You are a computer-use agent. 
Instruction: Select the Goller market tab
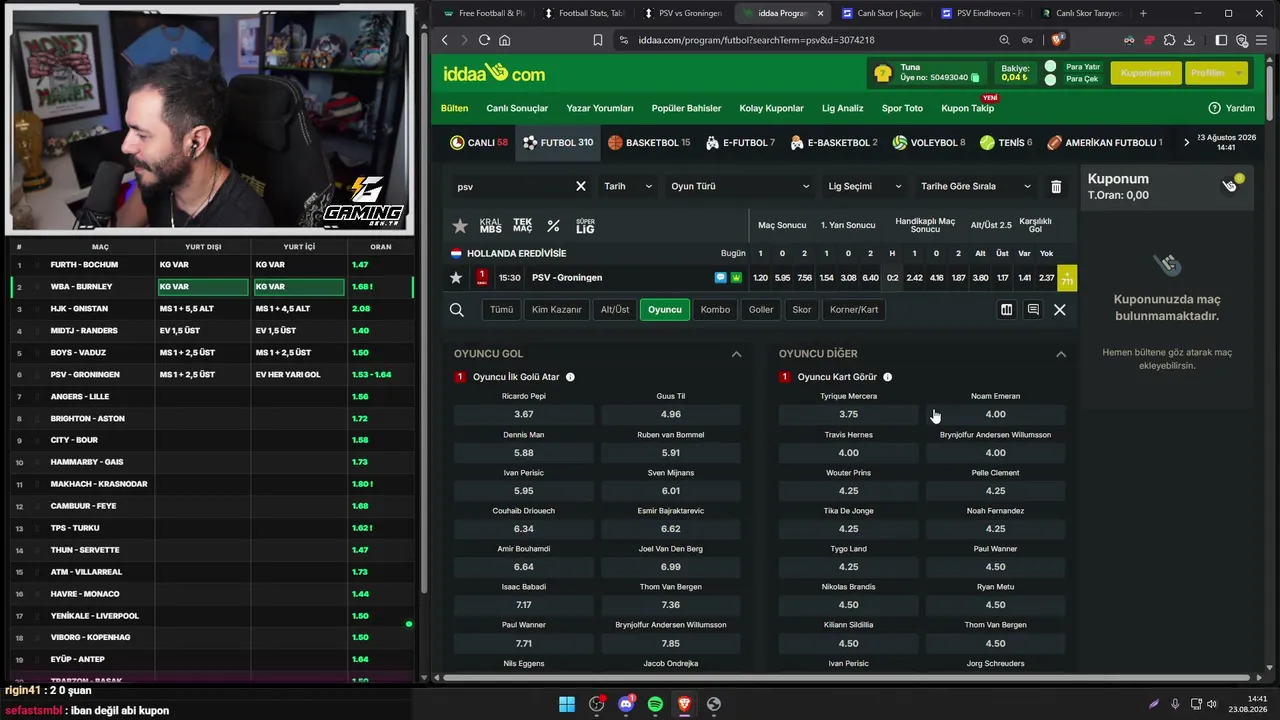pos(761,310)
